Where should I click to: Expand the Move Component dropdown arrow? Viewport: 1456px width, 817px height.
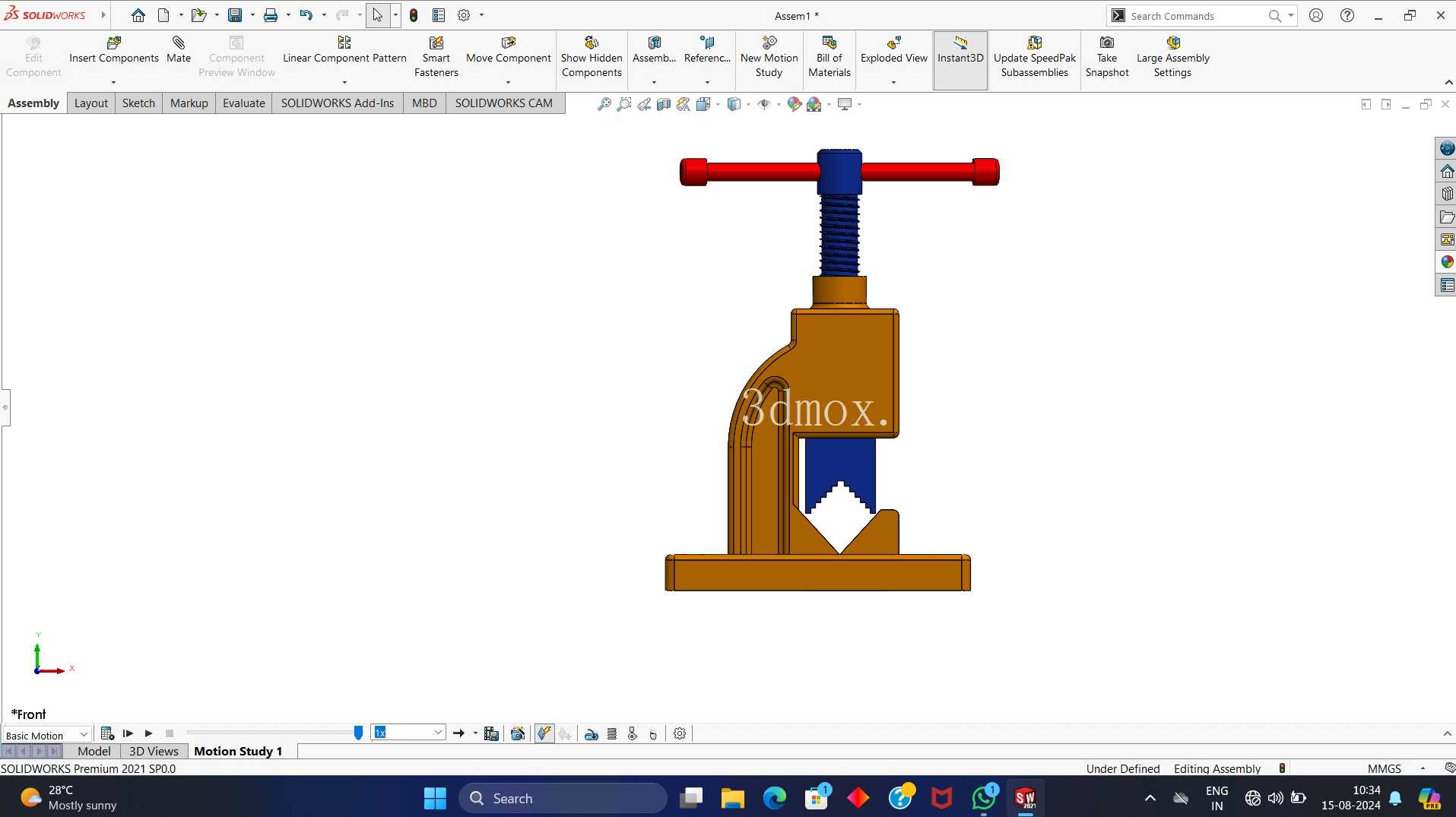pyautogui.click(x=508, y=82)
